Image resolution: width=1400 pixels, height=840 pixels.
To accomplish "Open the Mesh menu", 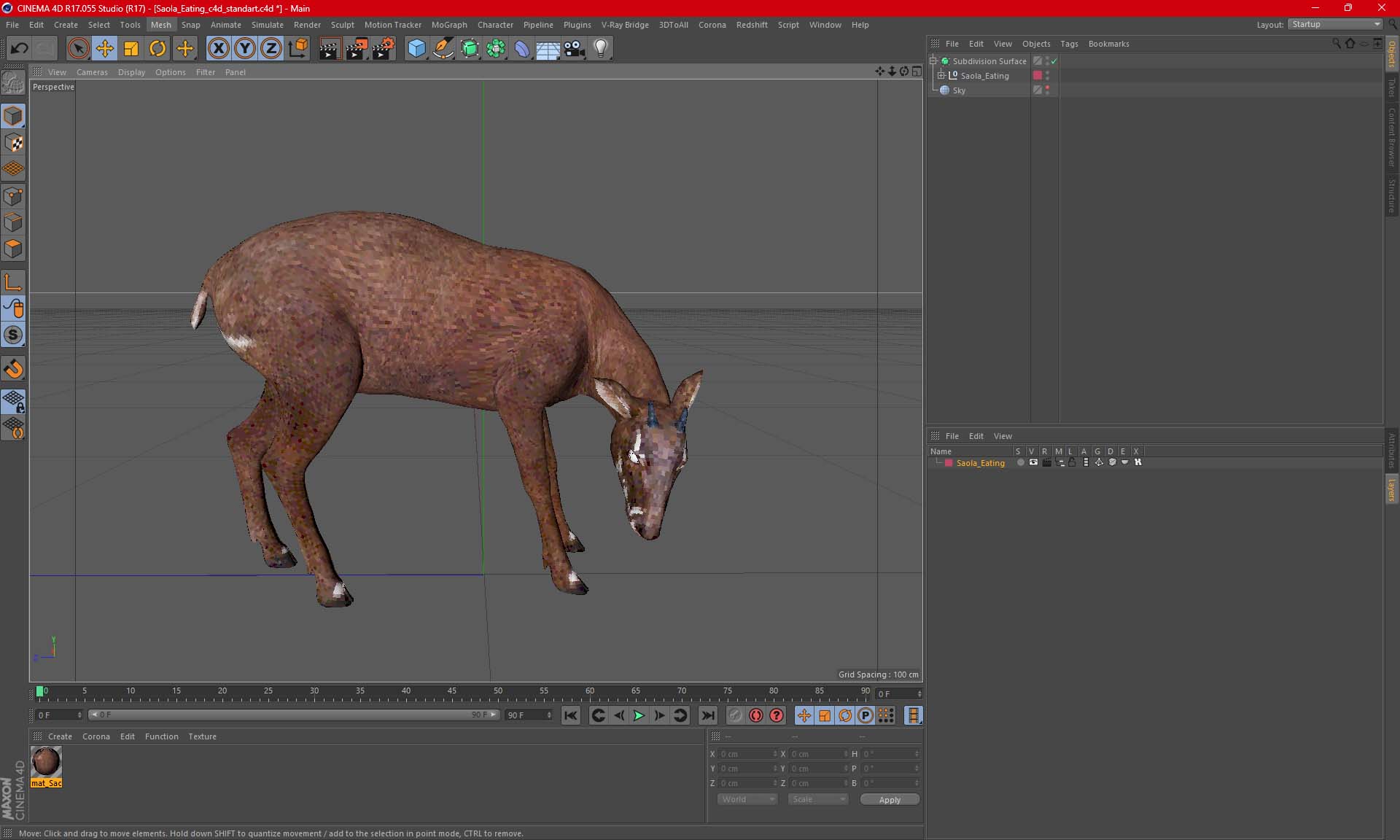I will click(x=161, y=25).
